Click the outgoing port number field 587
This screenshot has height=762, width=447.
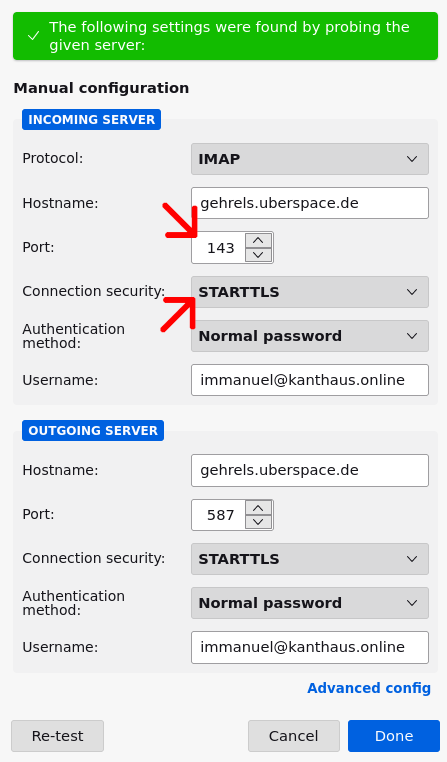(219, 515)
